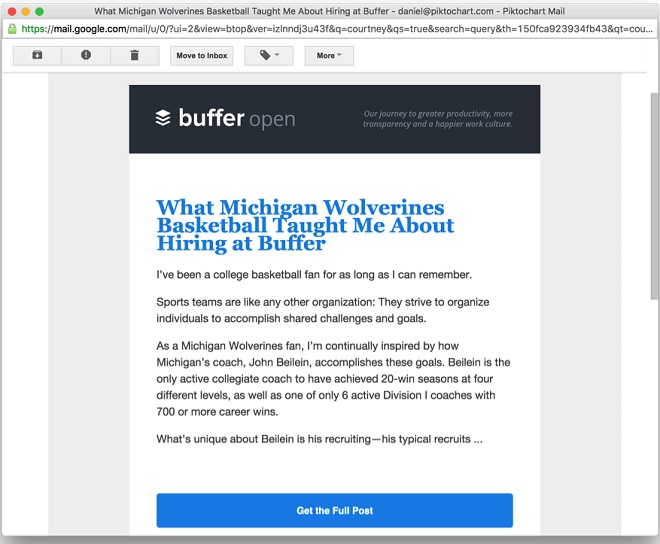Delete the email using the trash icon
660x544 pixels.
(135, 56)
